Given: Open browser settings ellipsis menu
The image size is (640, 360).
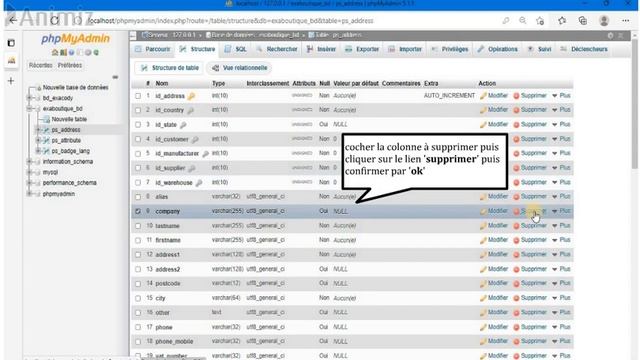Looking at the screenshot, I should (x=626, y=20).
